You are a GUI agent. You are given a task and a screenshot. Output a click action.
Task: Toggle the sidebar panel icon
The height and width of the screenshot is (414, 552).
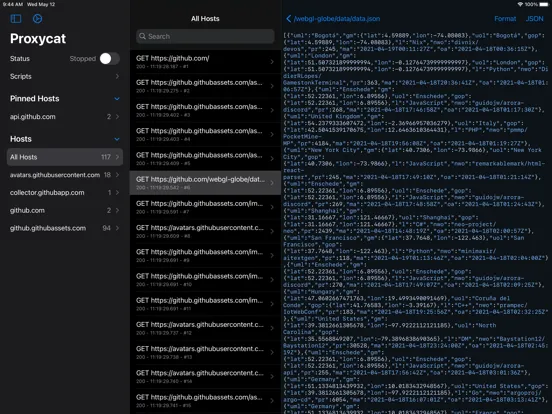click(16, 19)
